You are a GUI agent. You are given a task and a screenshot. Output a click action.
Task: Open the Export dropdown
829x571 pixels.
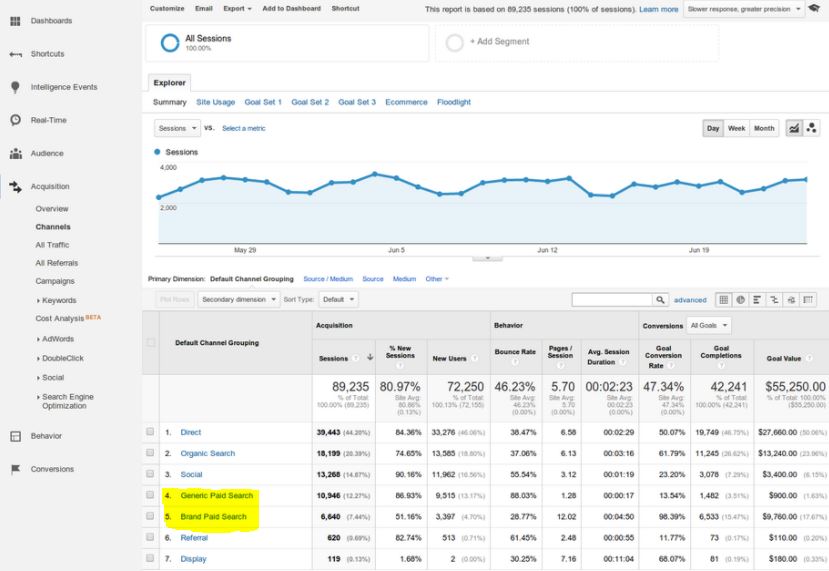click(x=237, y=8)
